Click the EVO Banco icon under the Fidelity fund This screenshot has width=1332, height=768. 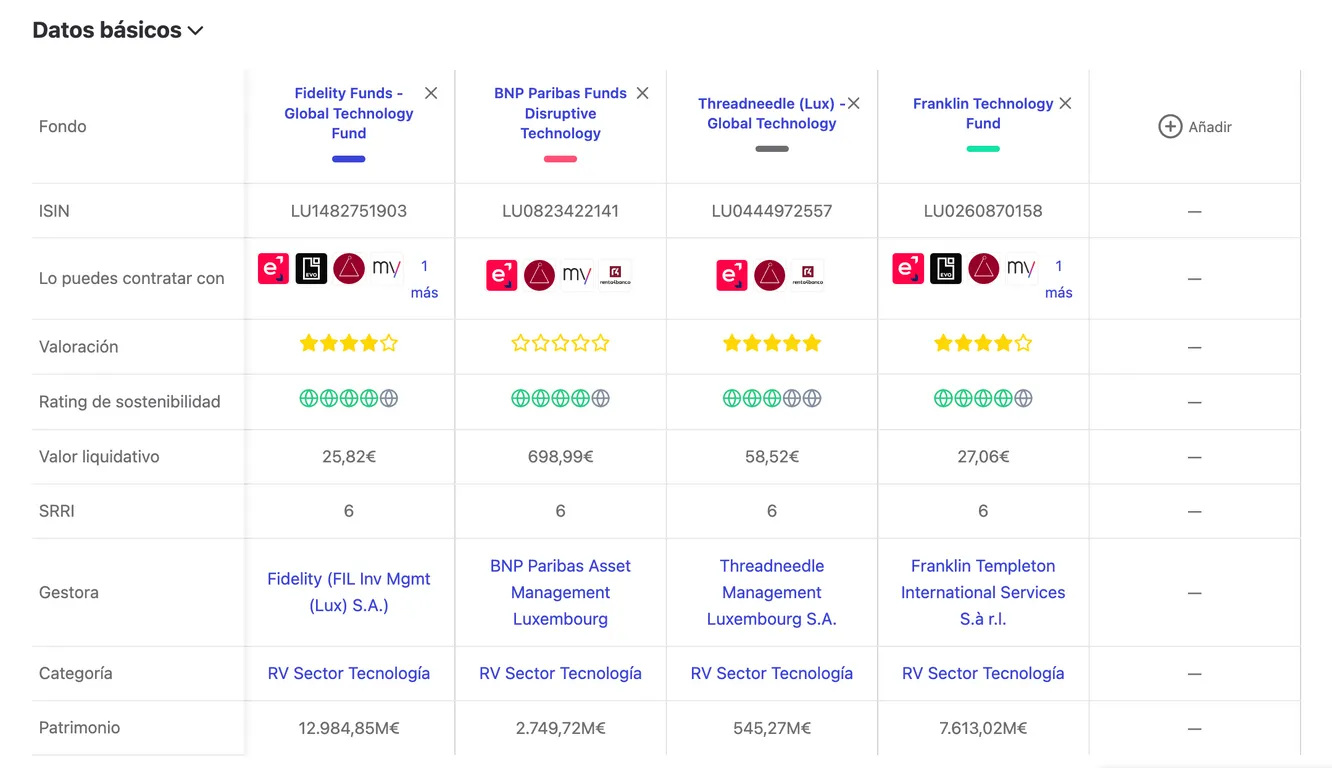point(311,269)
